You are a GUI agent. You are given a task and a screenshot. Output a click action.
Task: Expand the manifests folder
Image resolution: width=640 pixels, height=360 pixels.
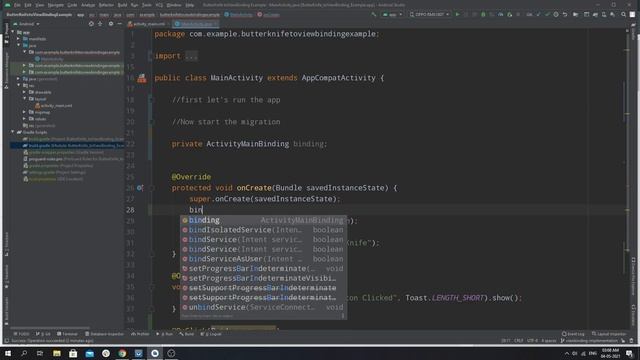[x=18, y=39]
